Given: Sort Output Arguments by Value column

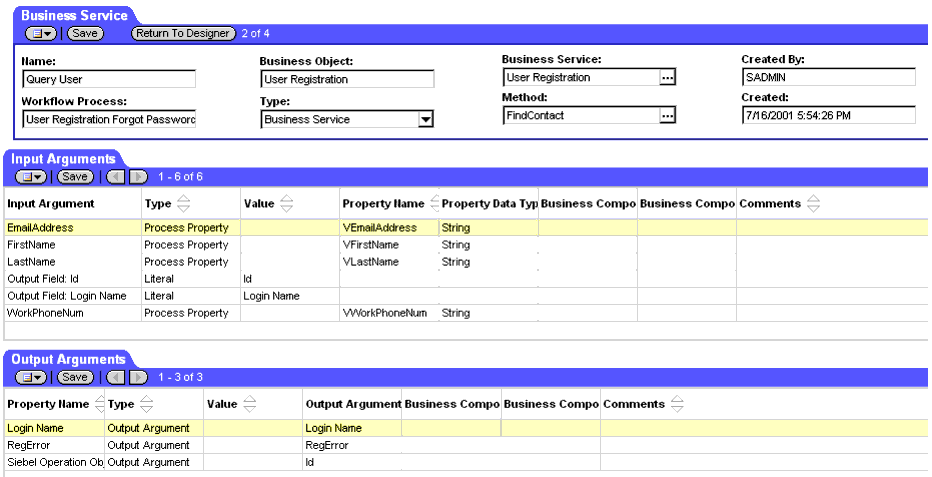Looking at the screenshot, I should click(250, 405).
